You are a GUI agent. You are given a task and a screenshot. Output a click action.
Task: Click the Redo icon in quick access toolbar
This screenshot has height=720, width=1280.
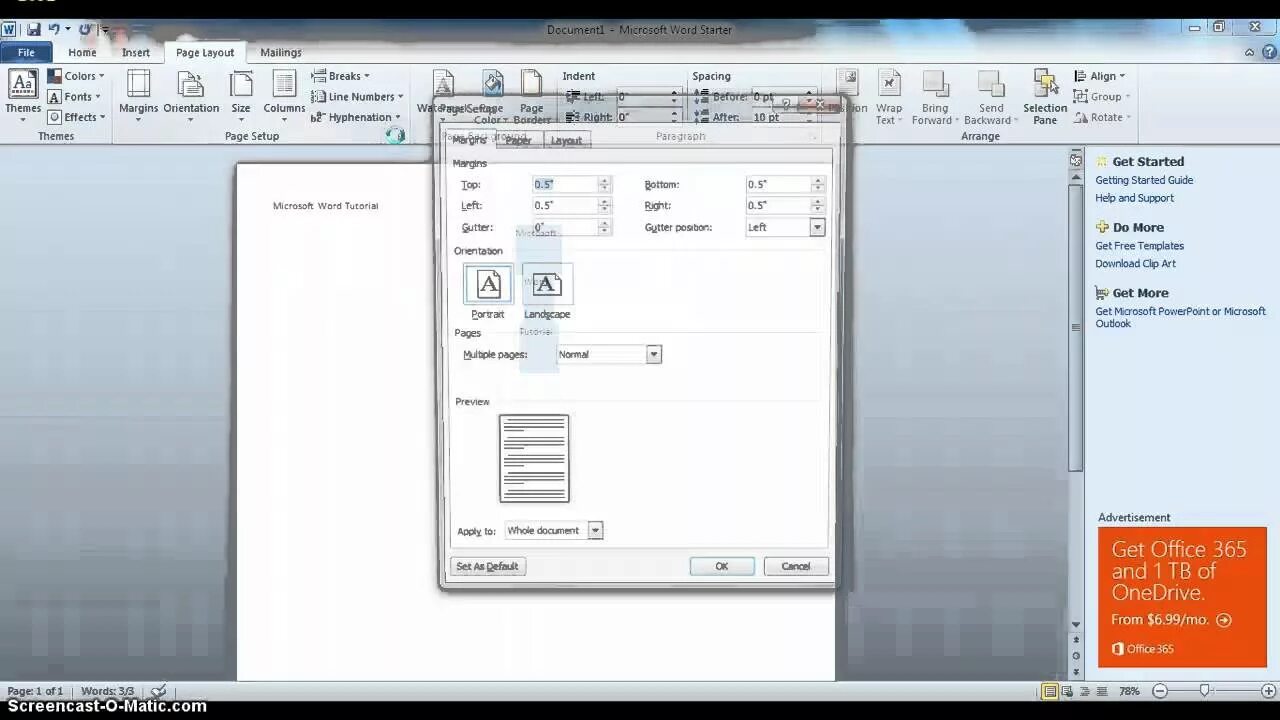click(85, 30)
